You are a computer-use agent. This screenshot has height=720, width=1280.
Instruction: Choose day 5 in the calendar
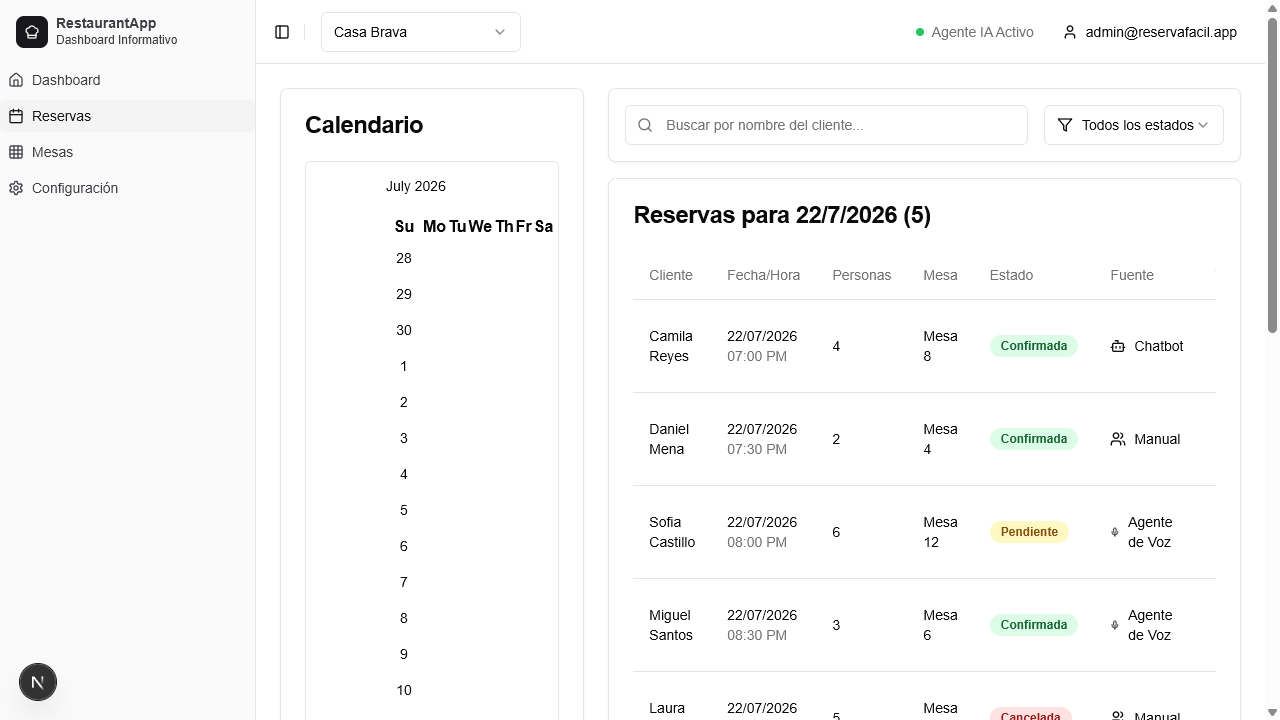pyautogui.click(x=404, y=510)
